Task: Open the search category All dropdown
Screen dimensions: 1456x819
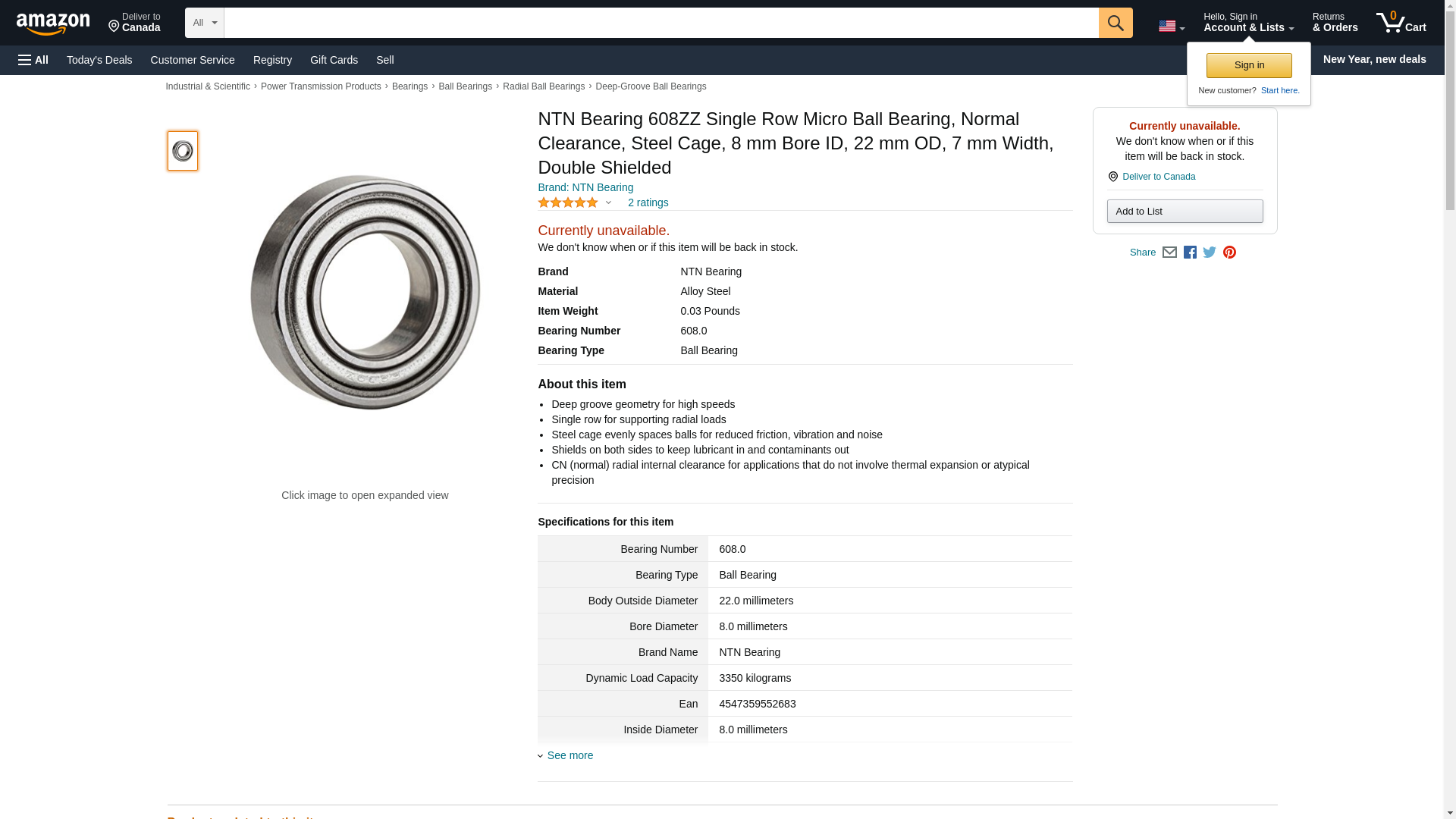Action: (205, 23)
